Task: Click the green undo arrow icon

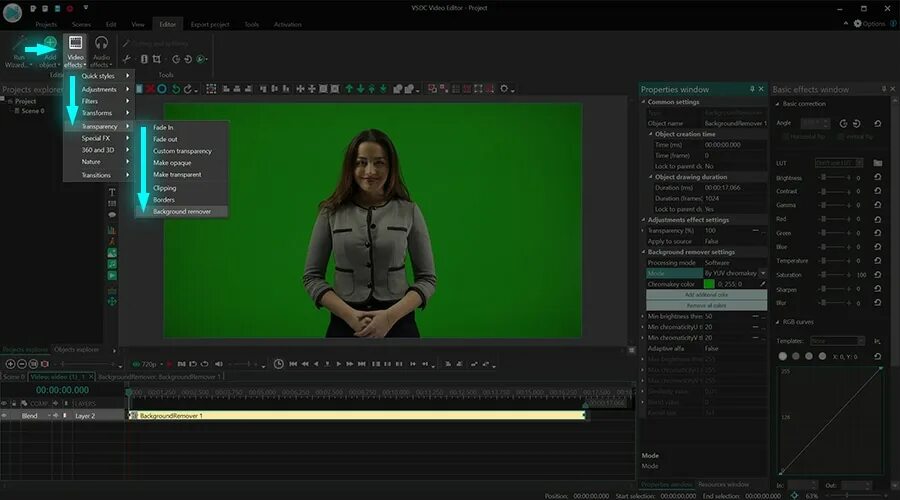Action: point(176,89)
